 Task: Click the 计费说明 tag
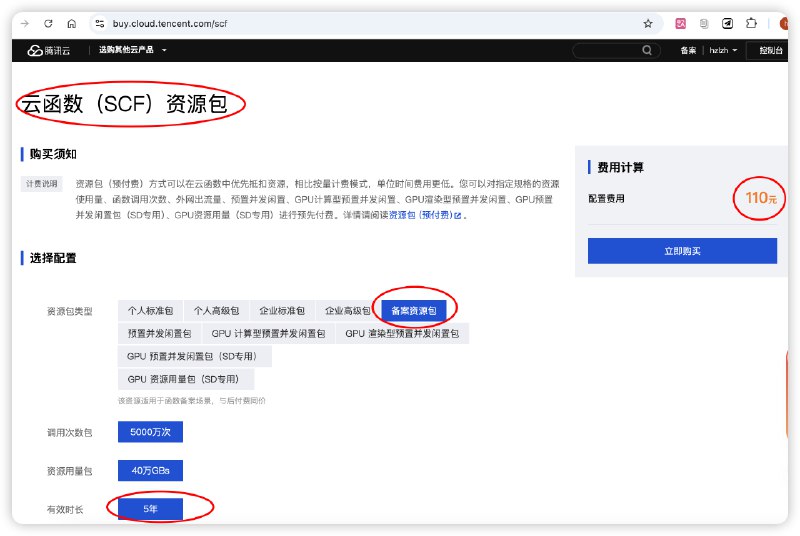42,184
